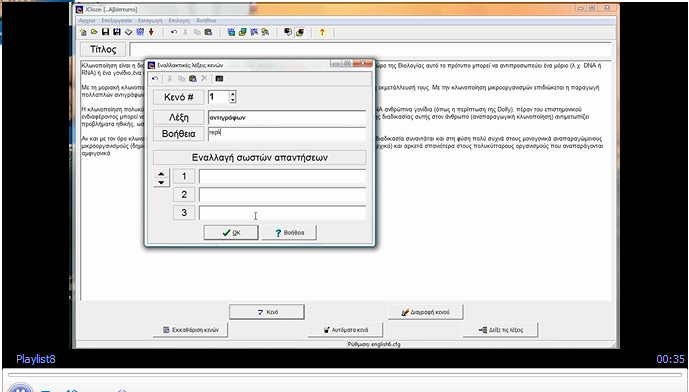
Task: Click the Add reading text book icon
Action: click(128, 32)
